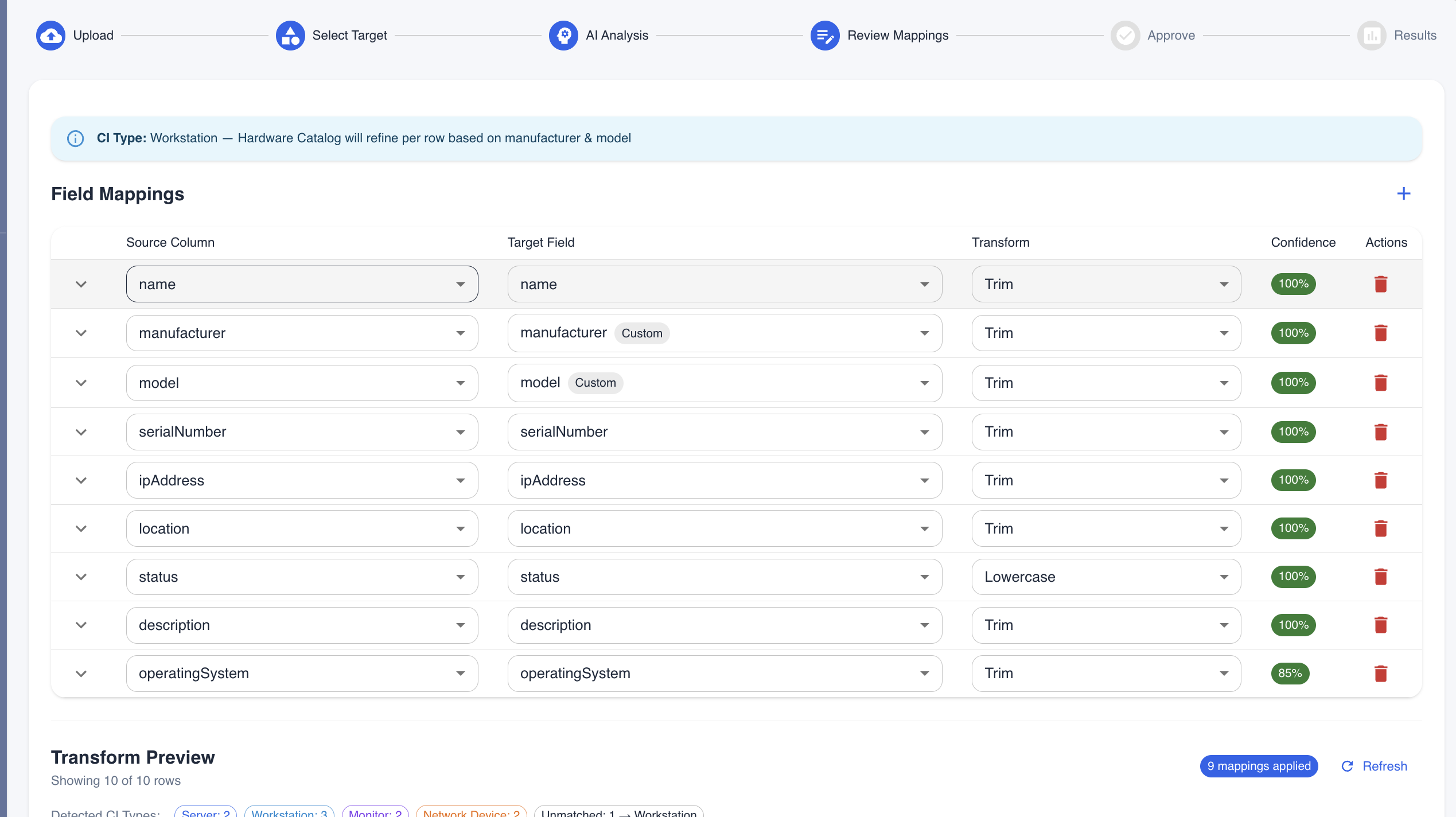1456x817 pixels.
Task: Click the Results chart step icon
Action: click(x=1372, y=36)
